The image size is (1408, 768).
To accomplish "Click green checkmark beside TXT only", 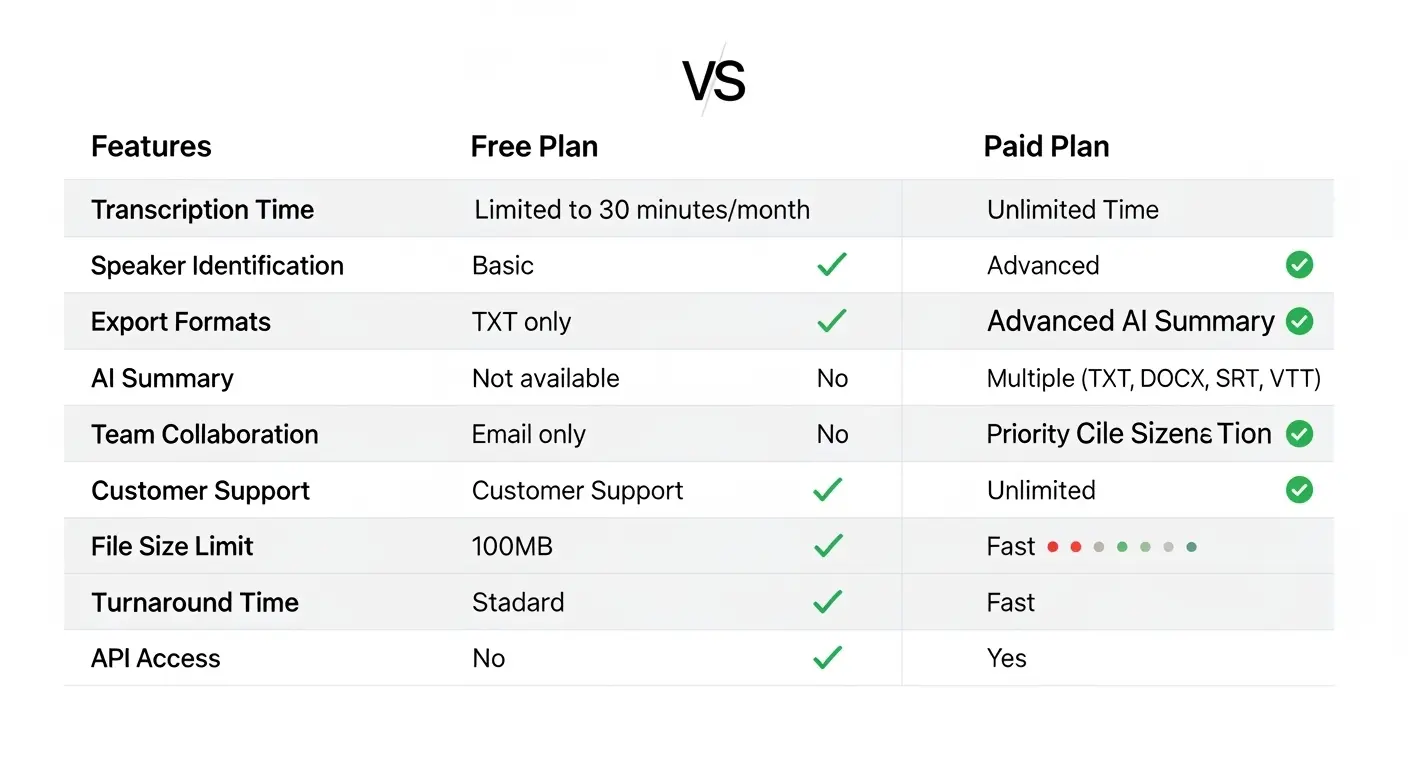I will click(831, 321).
